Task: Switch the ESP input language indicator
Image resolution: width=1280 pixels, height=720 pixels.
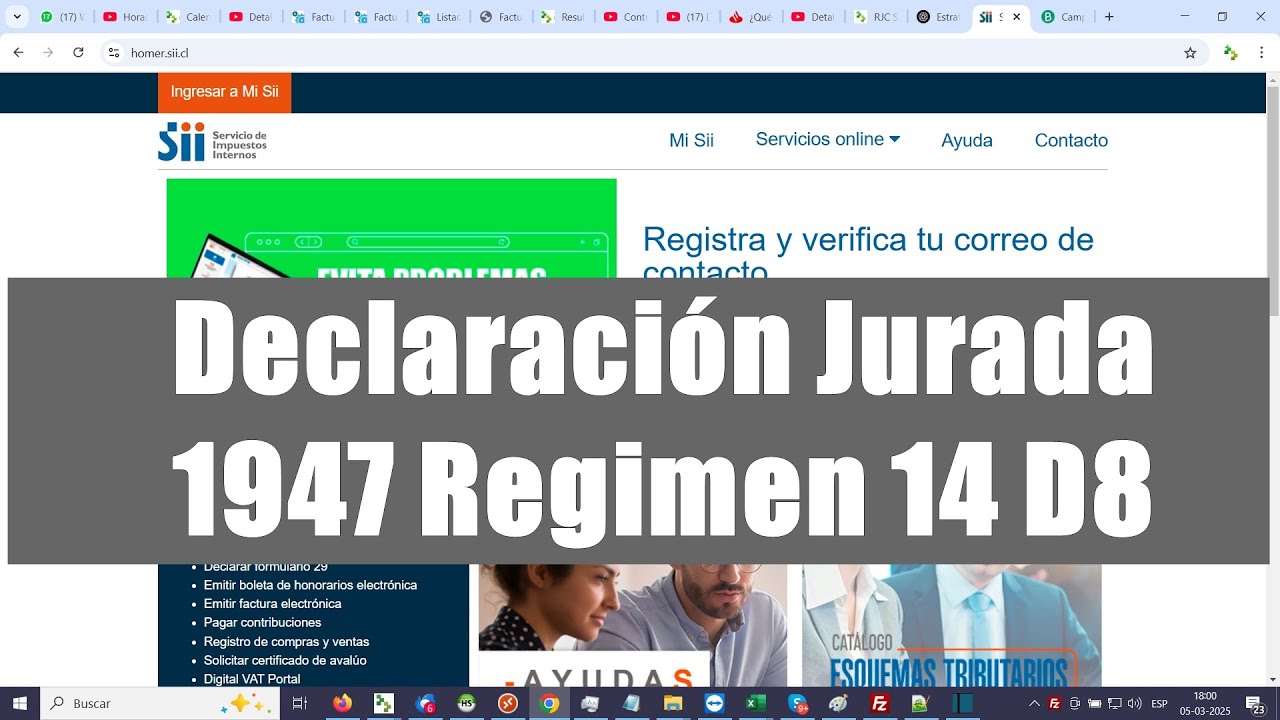Action: [x=1159, y=704]
